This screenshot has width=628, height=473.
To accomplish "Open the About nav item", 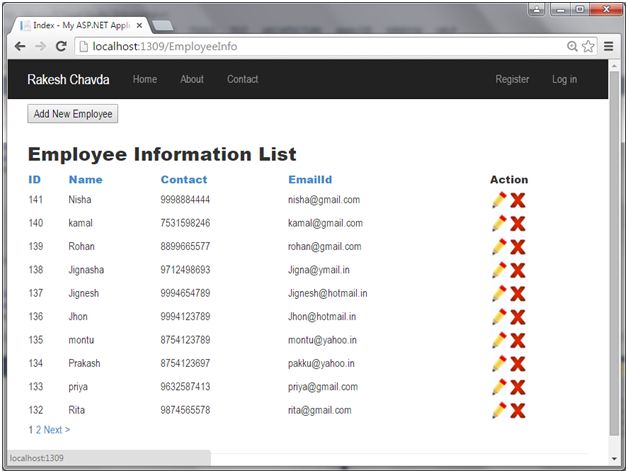I will pos(192,79).
